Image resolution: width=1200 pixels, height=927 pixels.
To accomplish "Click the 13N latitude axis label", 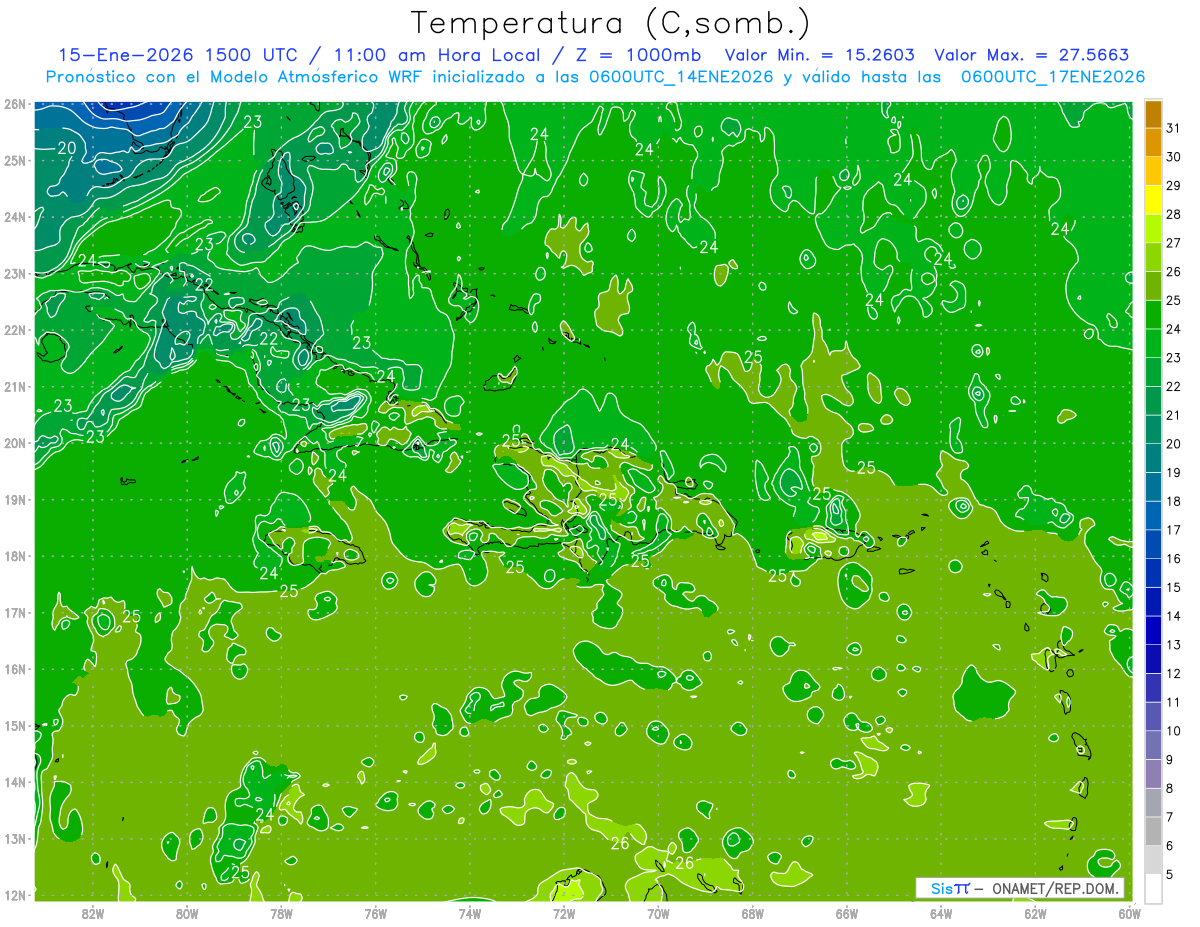I will (14, 839).
